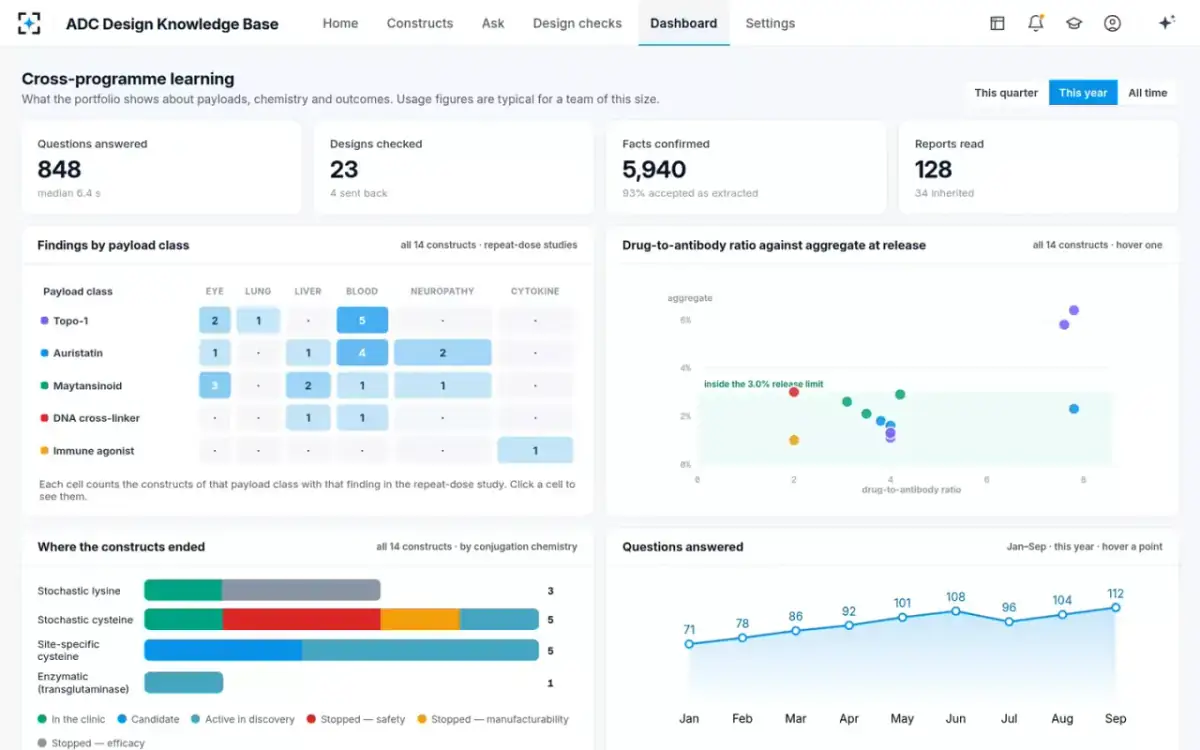1200x750 pixels.
Task: Click the Auristatin Liver cell showing 1
Action: [x=308, y=353]
